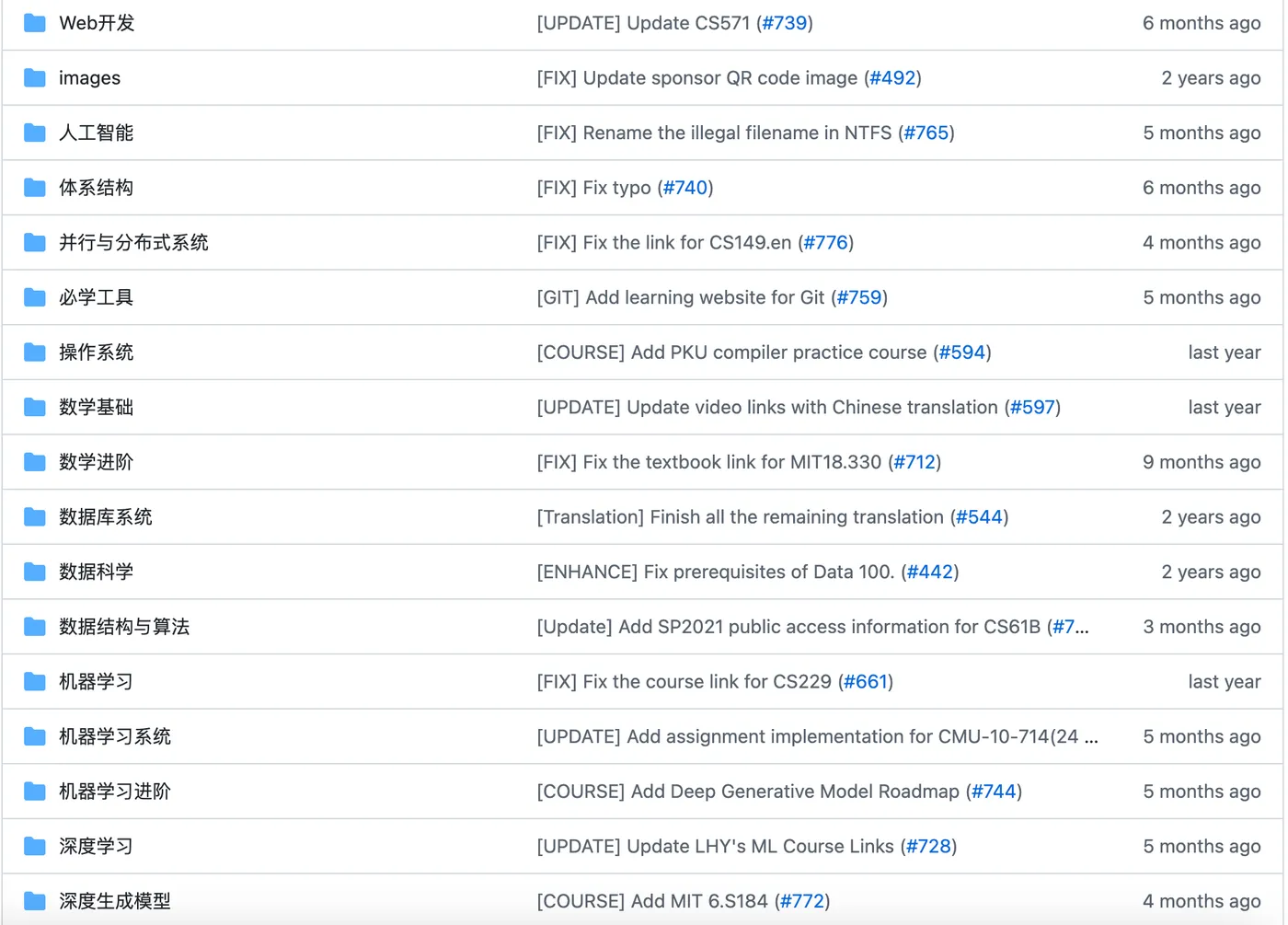Image resolution: width=1288 pixels, height=925 pixels.
Task: Click the folder icon beside 操作系统
Action: (x=34, y=352)
